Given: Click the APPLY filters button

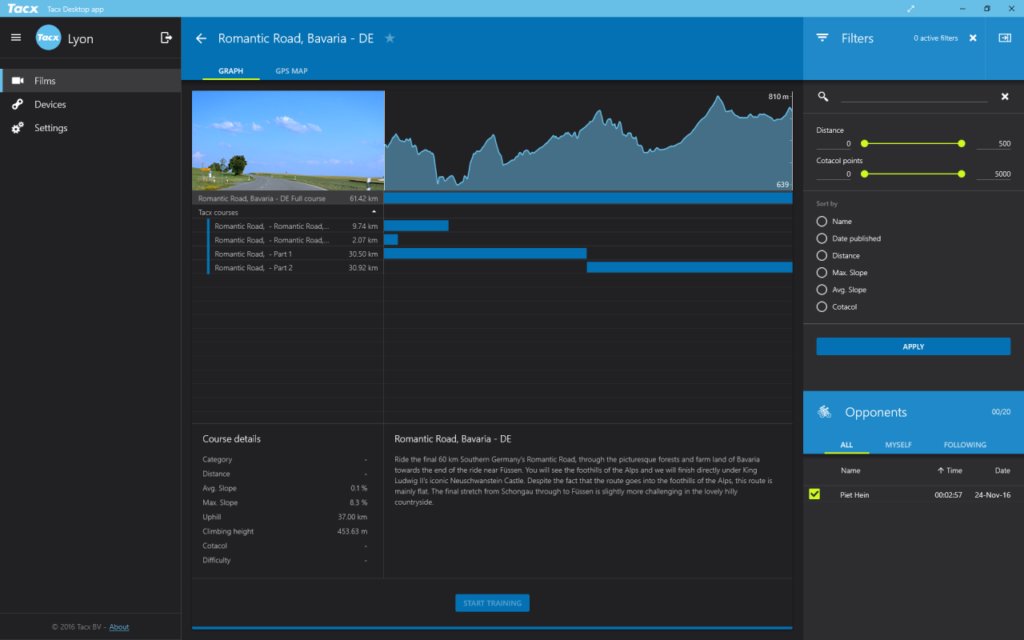Looking at the screenshot, I should click(x=913, y=346).
